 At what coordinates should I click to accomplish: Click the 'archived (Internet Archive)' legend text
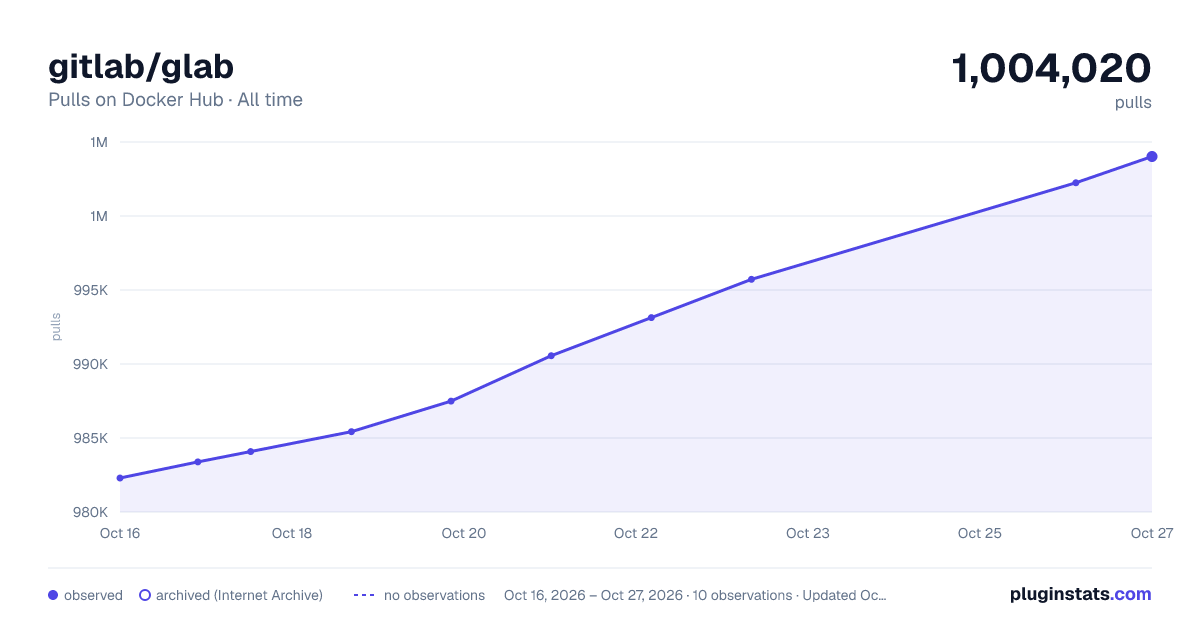[x=240, y=595]
